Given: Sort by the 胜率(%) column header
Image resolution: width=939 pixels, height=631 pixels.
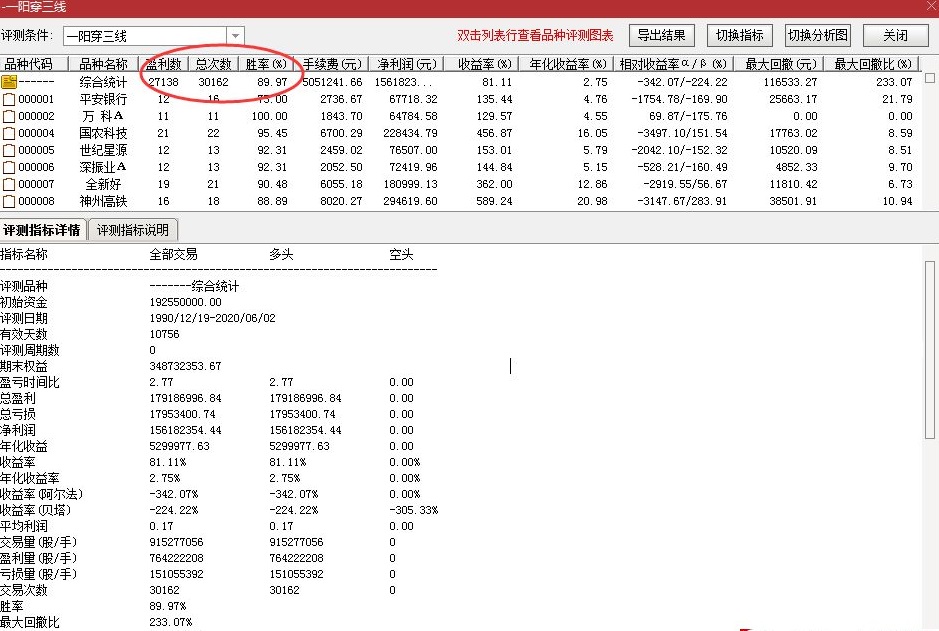Looking at the screenshot, I should pyautogui.click(x=266, y=64).
